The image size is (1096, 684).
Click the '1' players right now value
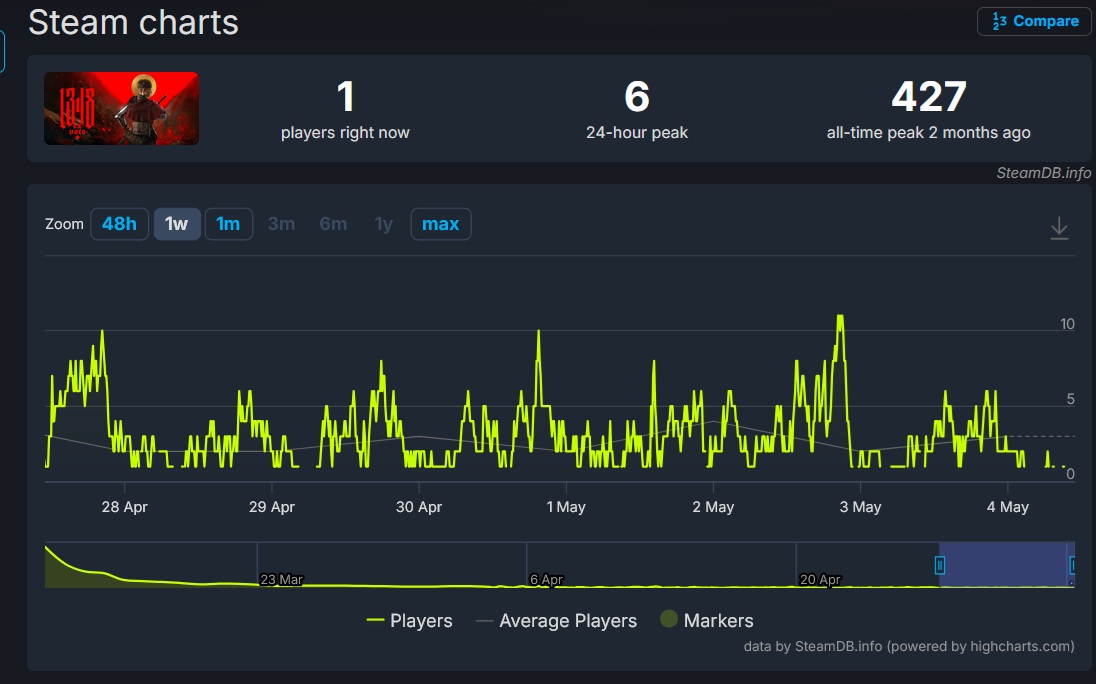(x=345, y=96)
